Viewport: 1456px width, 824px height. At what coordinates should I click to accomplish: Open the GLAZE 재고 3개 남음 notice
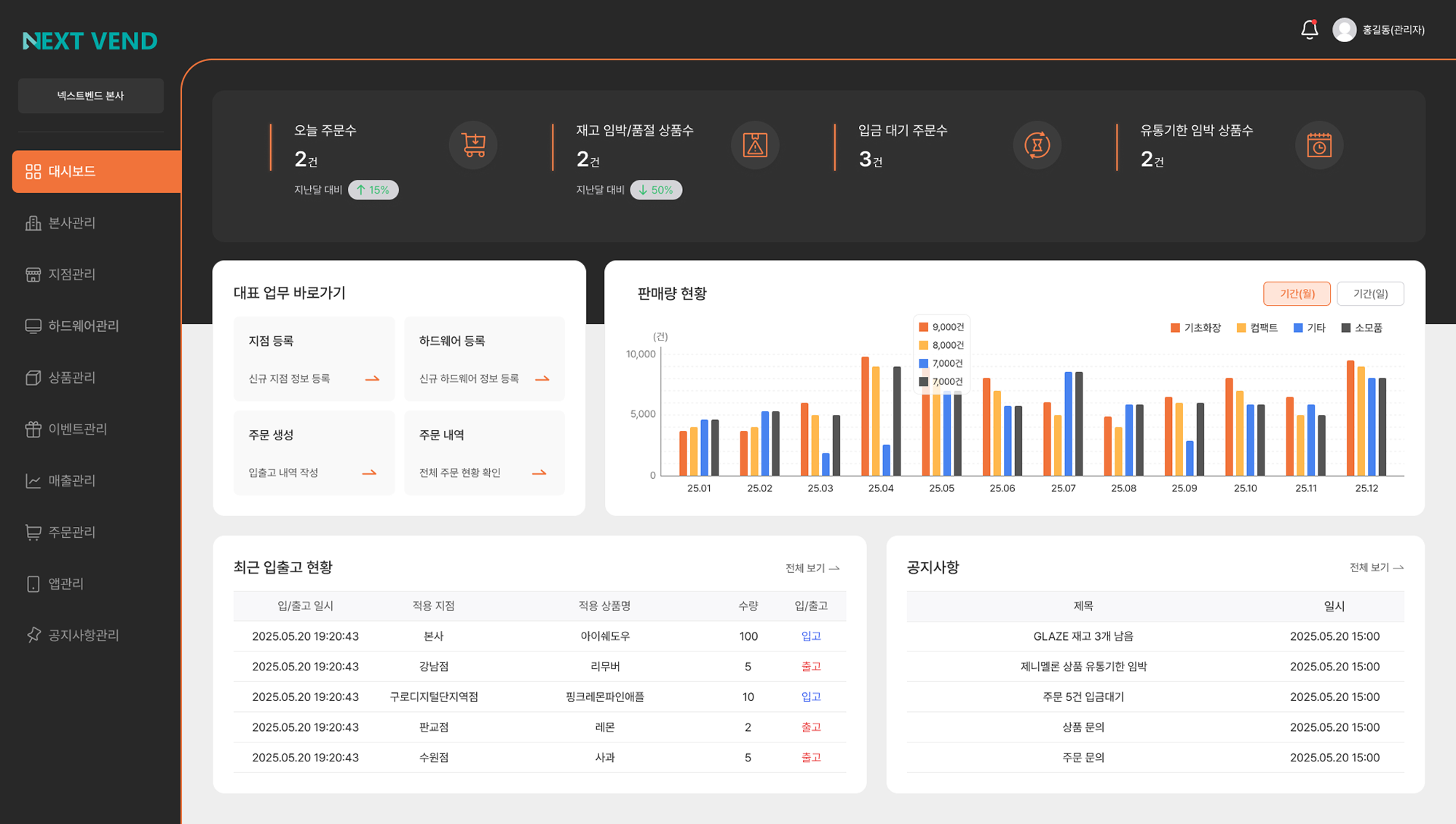pos(1083,636)
